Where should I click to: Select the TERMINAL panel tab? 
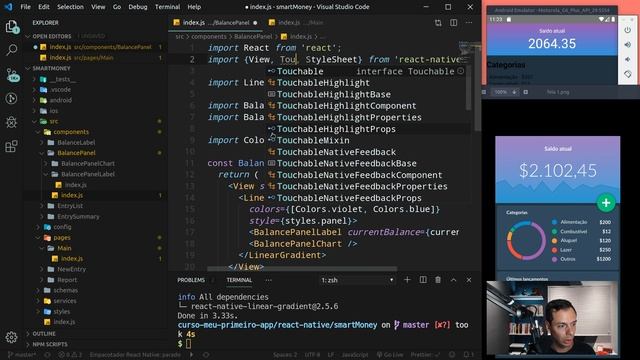coord(239,280)
